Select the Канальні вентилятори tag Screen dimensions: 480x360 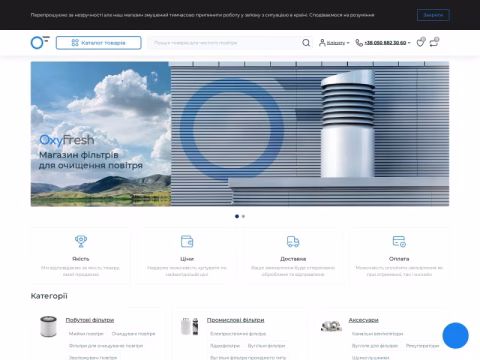pos(377,334)
